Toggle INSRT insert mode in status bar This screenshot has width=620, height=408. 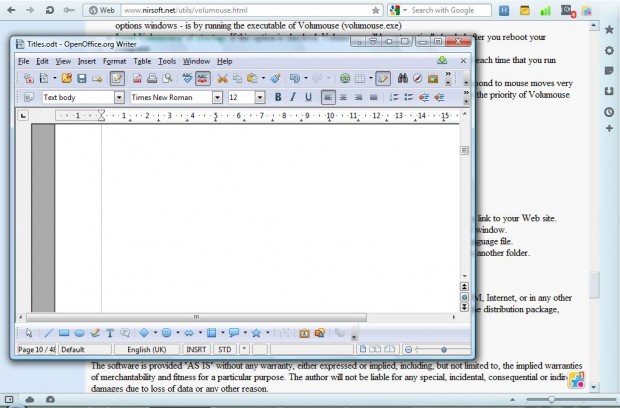pos(196,349)
